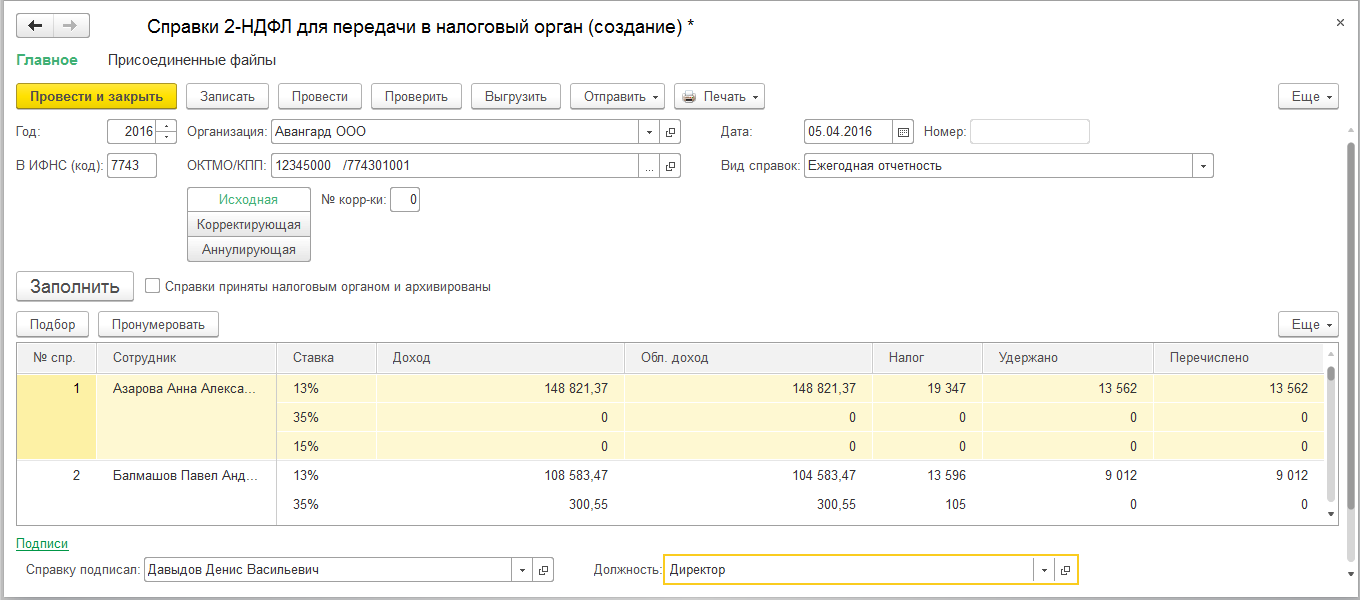1360x600 pixels.
Task: Click the Провести button
Action: [x=320, y=96]
